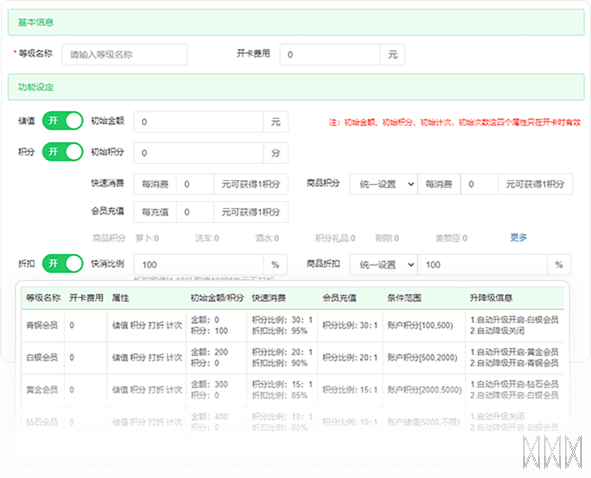Toggle the 折扣 discount switch
This screenshot has height=478, width=591.
click(x=63, y=264)
